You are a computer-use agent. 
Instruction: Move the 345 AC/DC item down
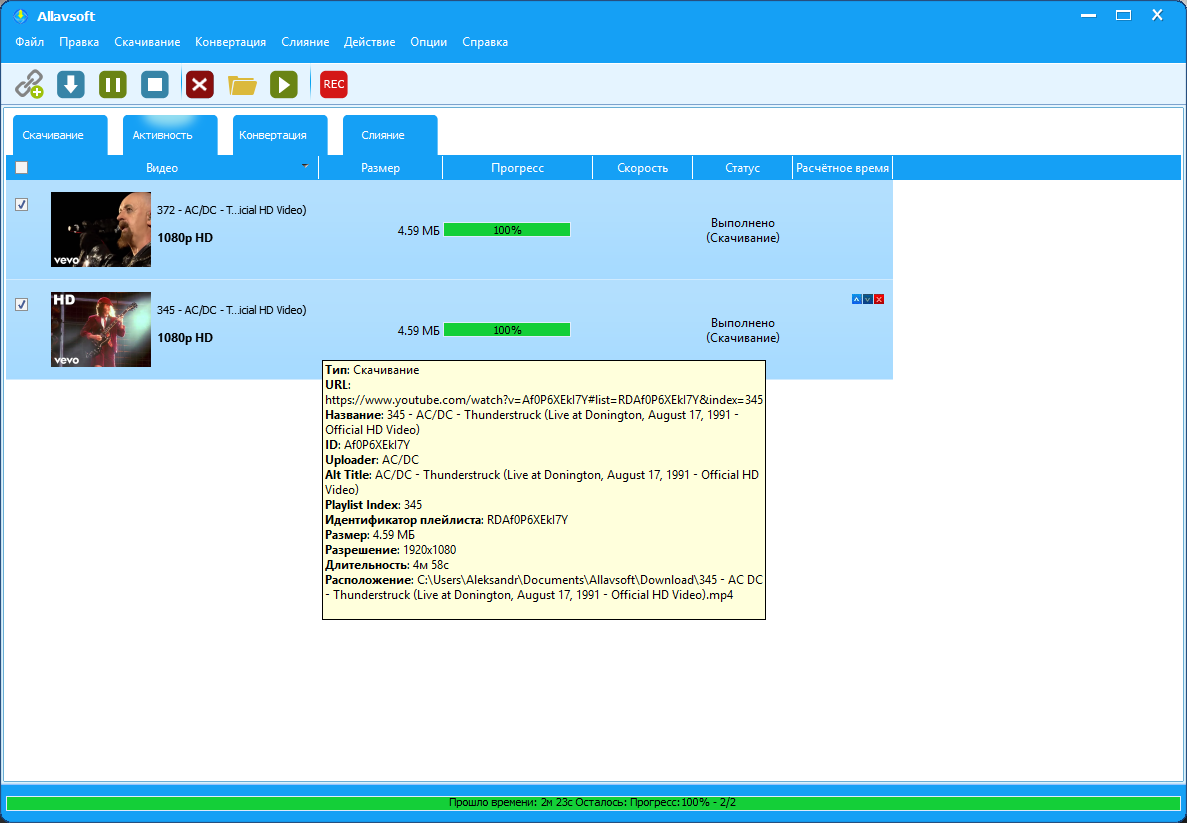pos(868,299)
